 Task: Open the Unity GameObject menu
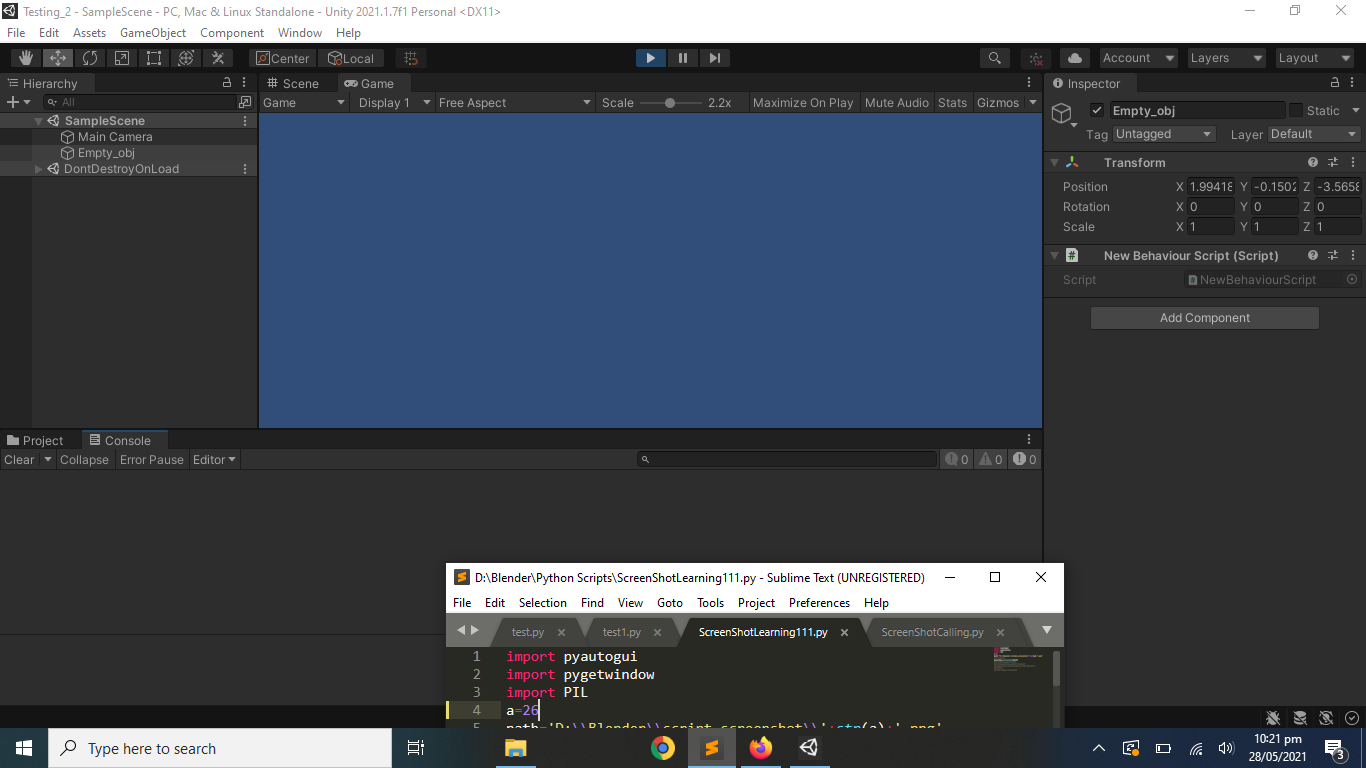tap(153, 33)
